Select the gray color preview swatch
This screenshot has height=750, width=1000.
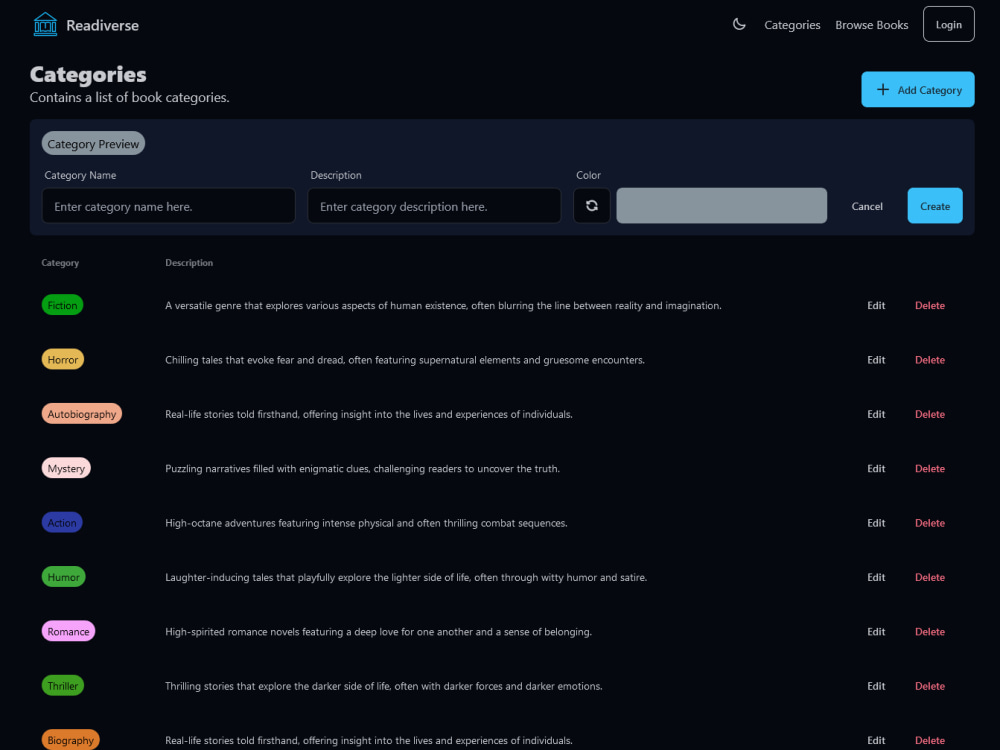pyautogui.click(x=721, y=205)
